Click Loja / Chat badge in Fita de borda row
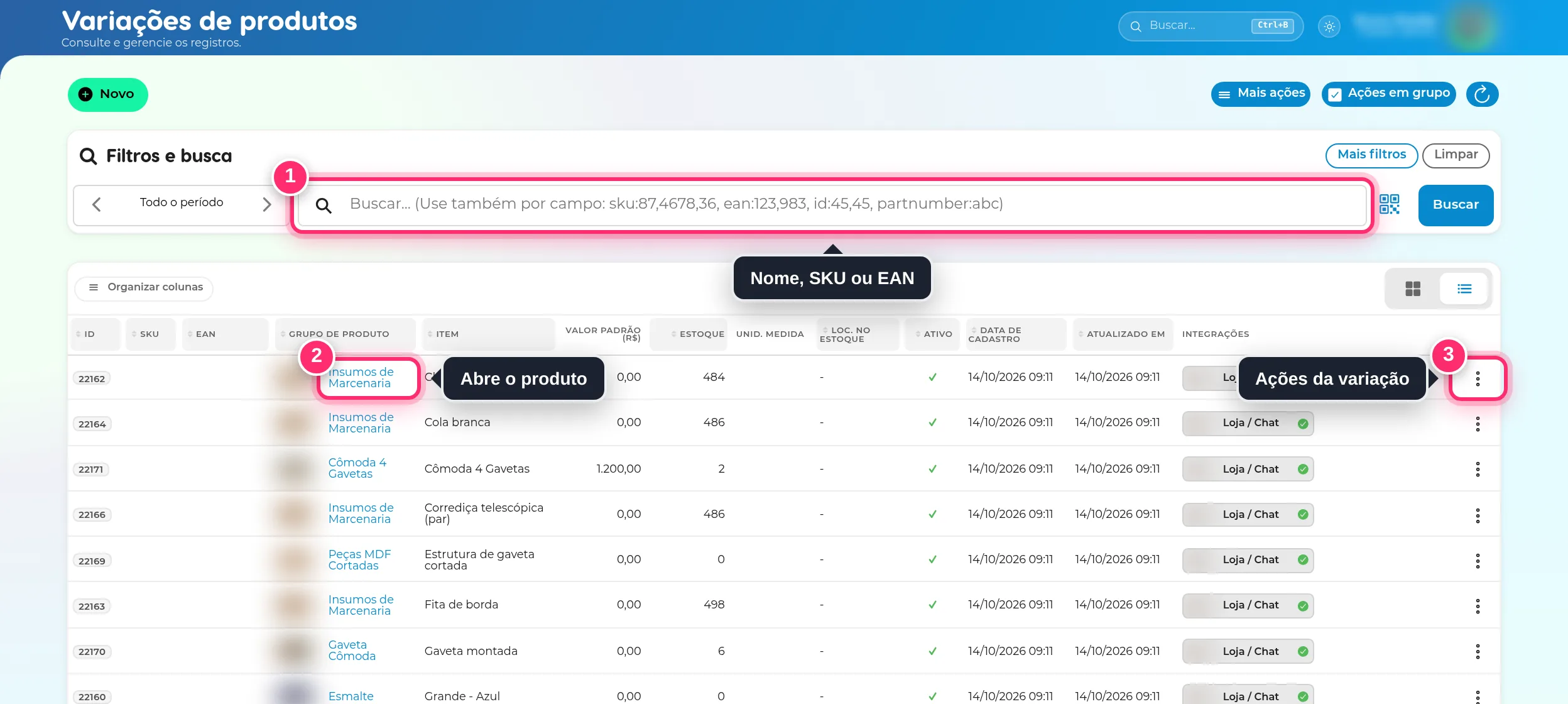The image size is (1568, 704). [x=1248, y=605]
